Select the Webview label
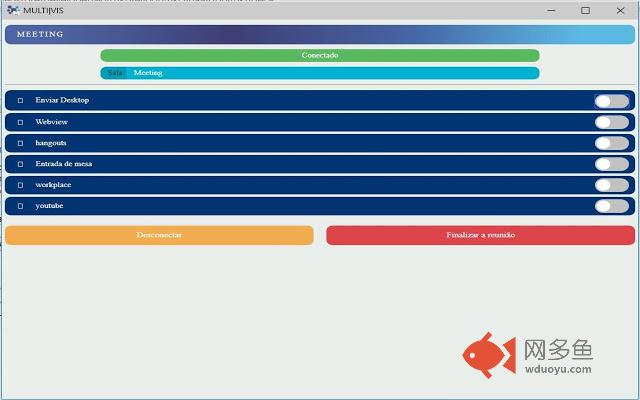The image size is (640, 400). tap(51, 122)
